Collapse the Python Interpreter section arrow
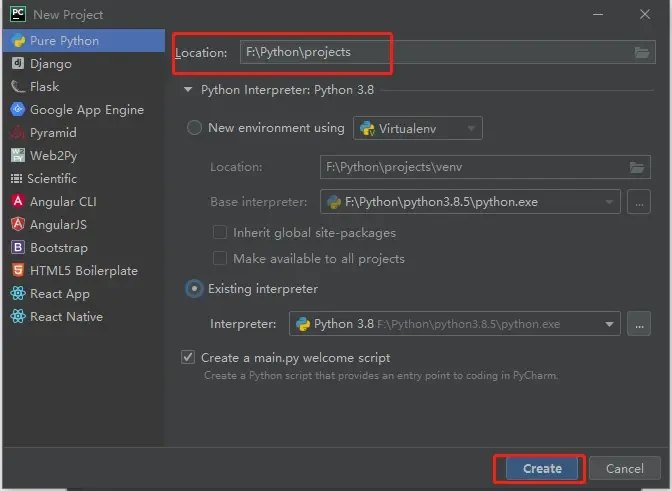This screenshot has width=672, height=491. [187, 89]
